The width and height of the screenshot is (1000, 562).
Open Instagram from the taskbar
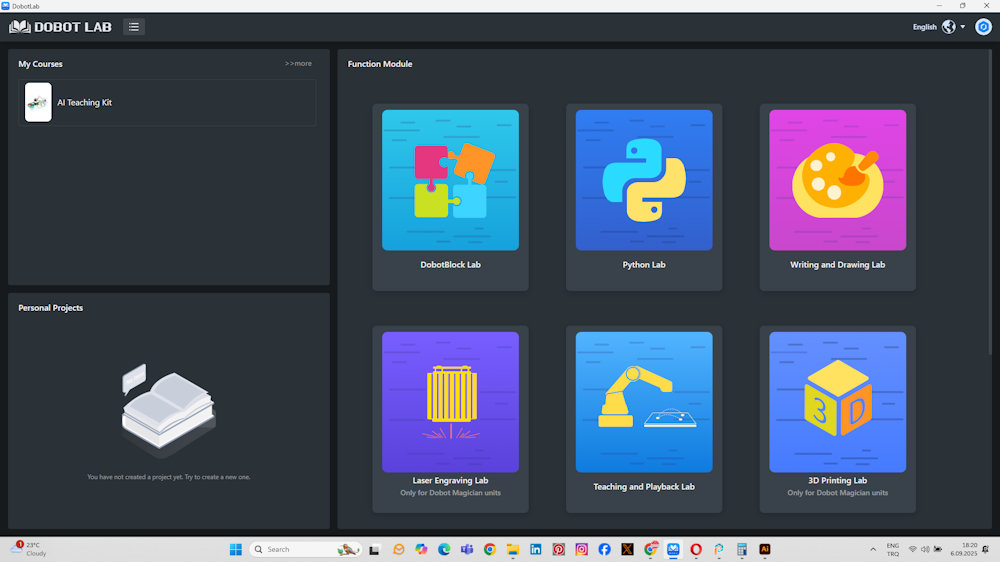point(582,549)
